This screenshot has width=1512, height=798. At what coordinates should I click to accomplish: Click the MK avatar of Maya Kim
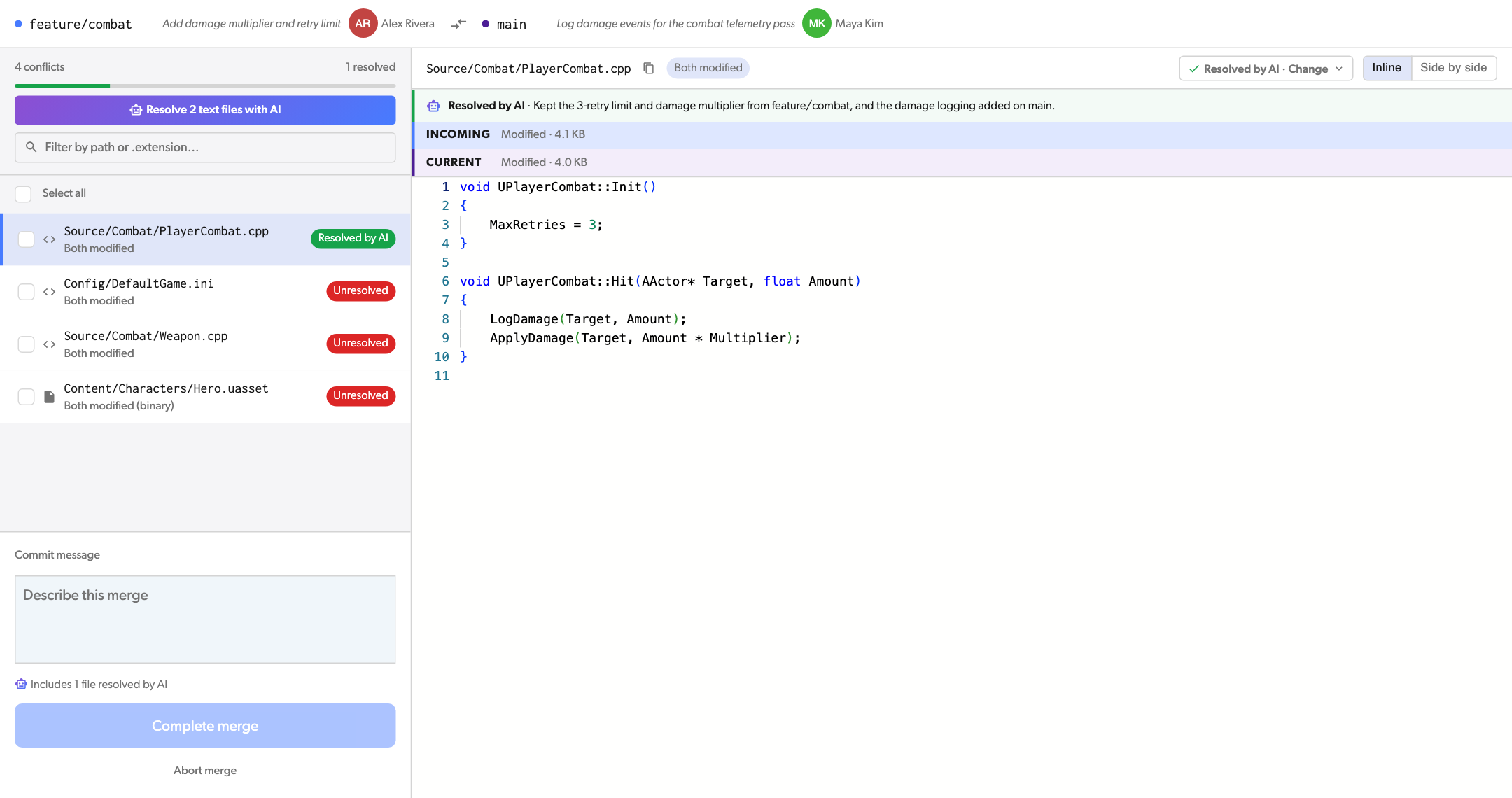(x=816, y=23)
